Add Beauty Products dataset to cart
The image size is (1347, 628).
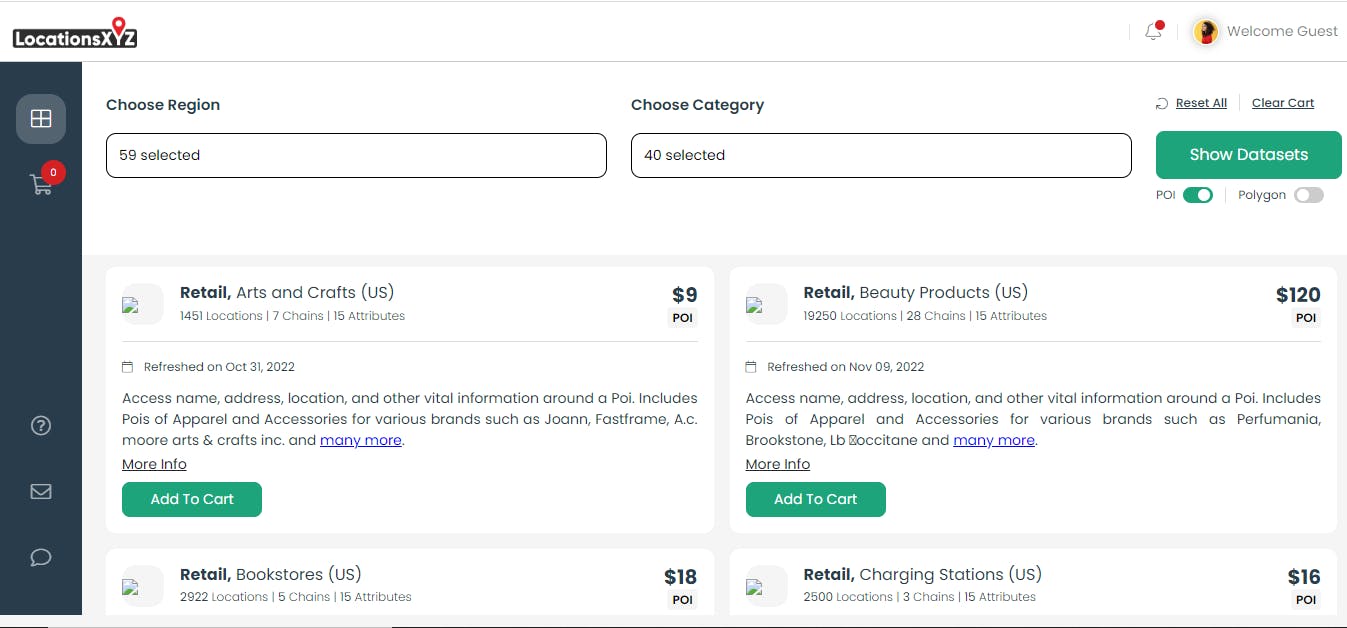pyautogui.click(x=816, y=499)
